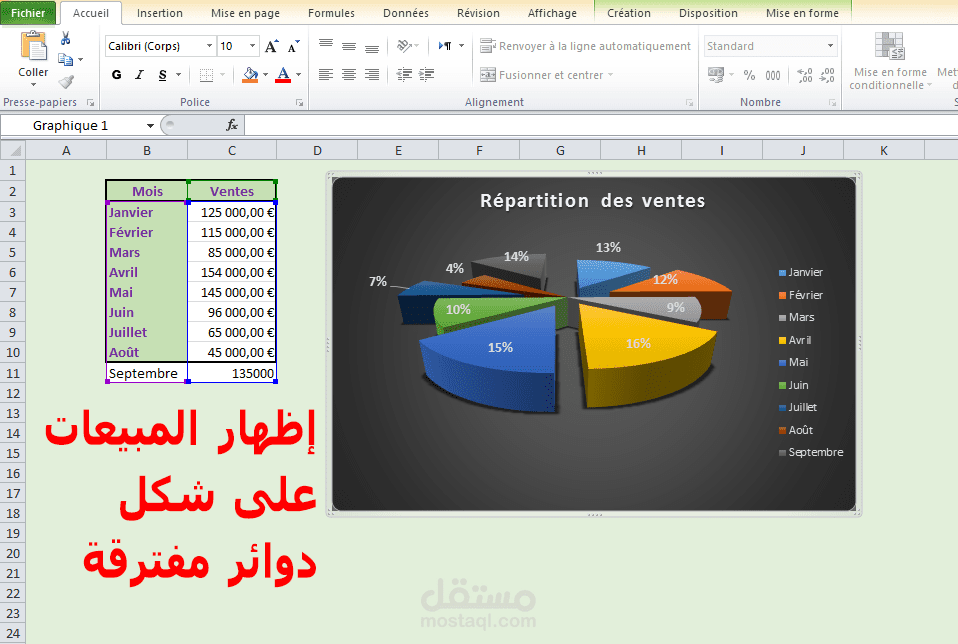The image size is (958, 644).
Task: Toggle italic I formatting
Action: pyautogui.click(x=139, y=75)
